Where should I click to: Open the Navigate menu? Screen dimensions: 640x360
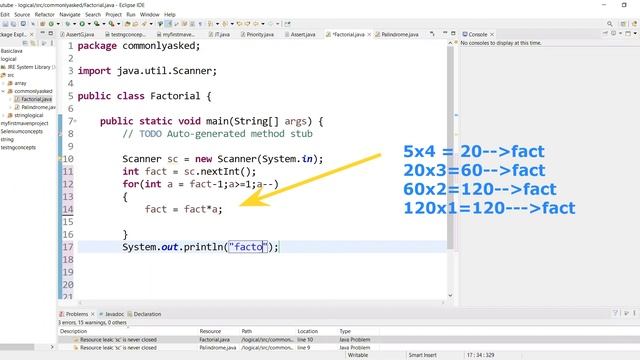[x=70, y=15]
